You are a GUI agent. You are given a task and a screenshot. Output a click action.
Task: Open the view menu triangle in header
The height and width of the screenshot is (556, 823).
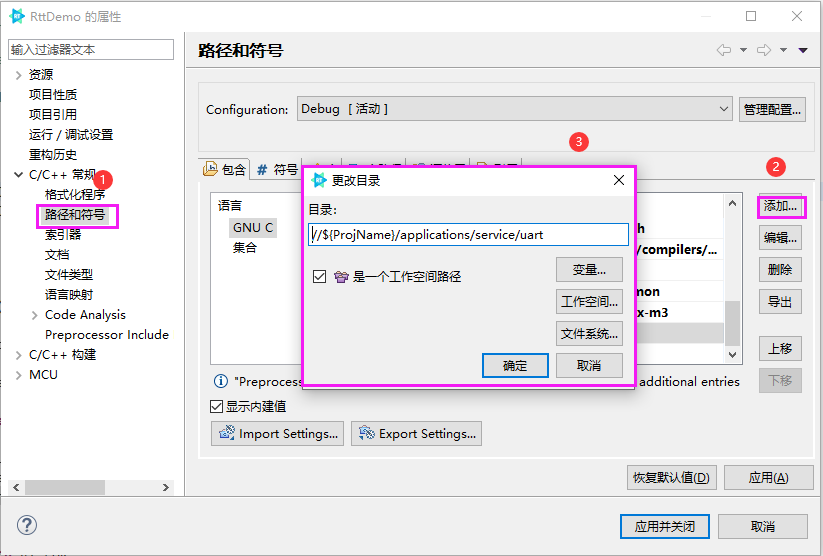pos(803,50)
